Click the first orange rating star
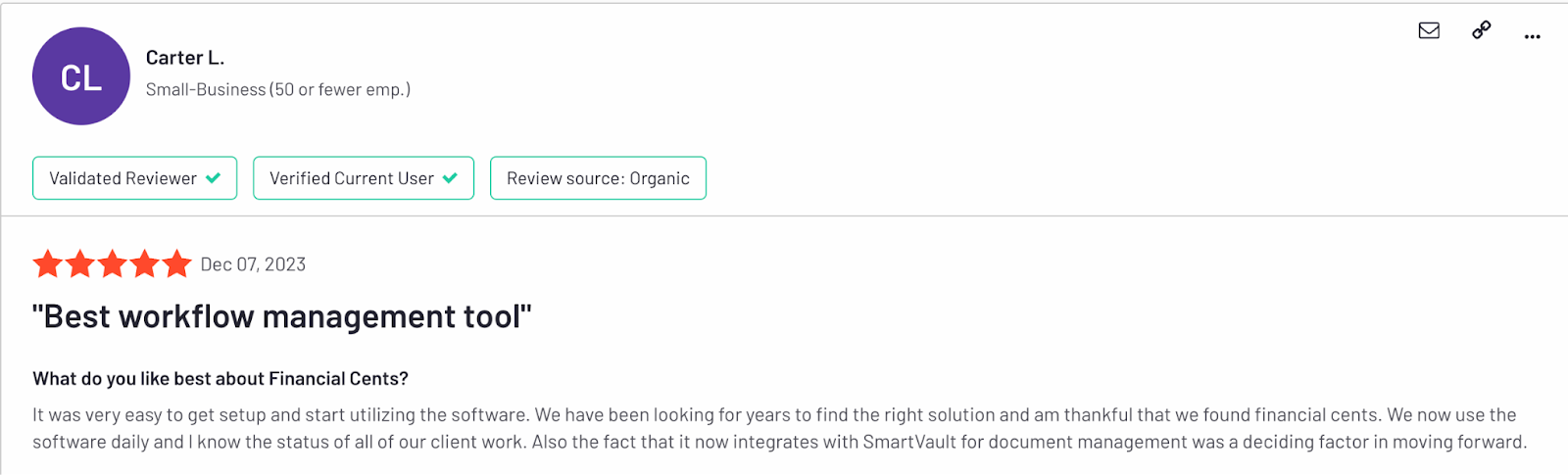The width and height of the screenshot is (1568, 475). (x=48, y=263)
